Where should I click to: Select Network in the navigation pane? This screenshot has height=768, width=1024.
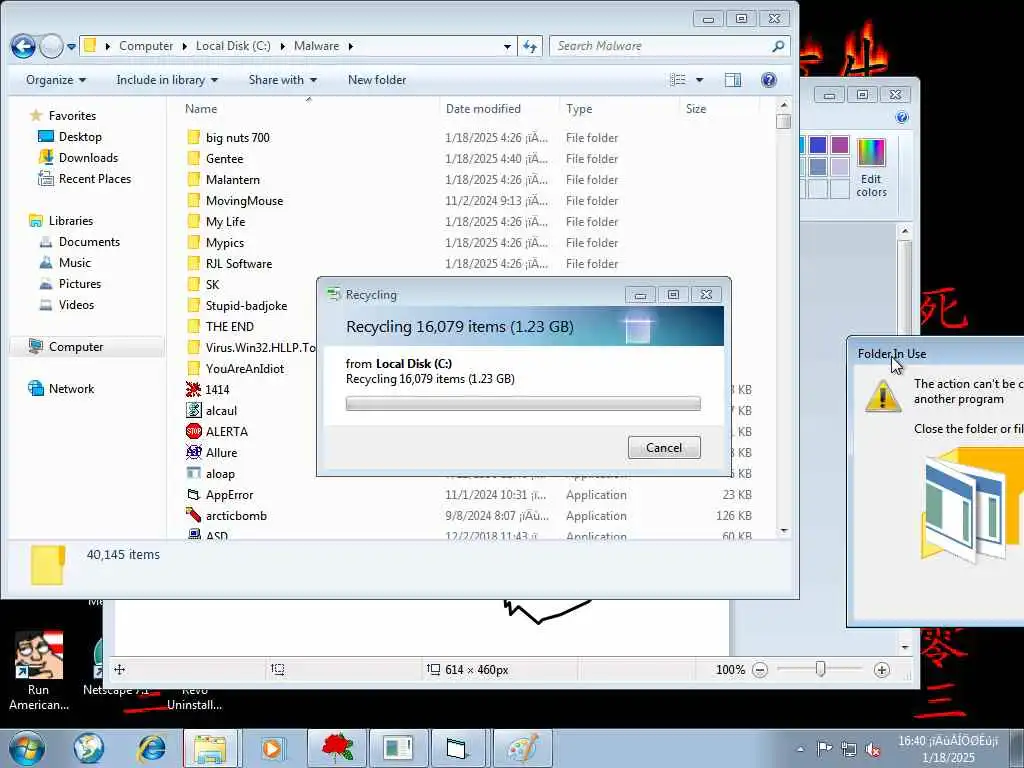pyautogui.click(x=61, y=389)
